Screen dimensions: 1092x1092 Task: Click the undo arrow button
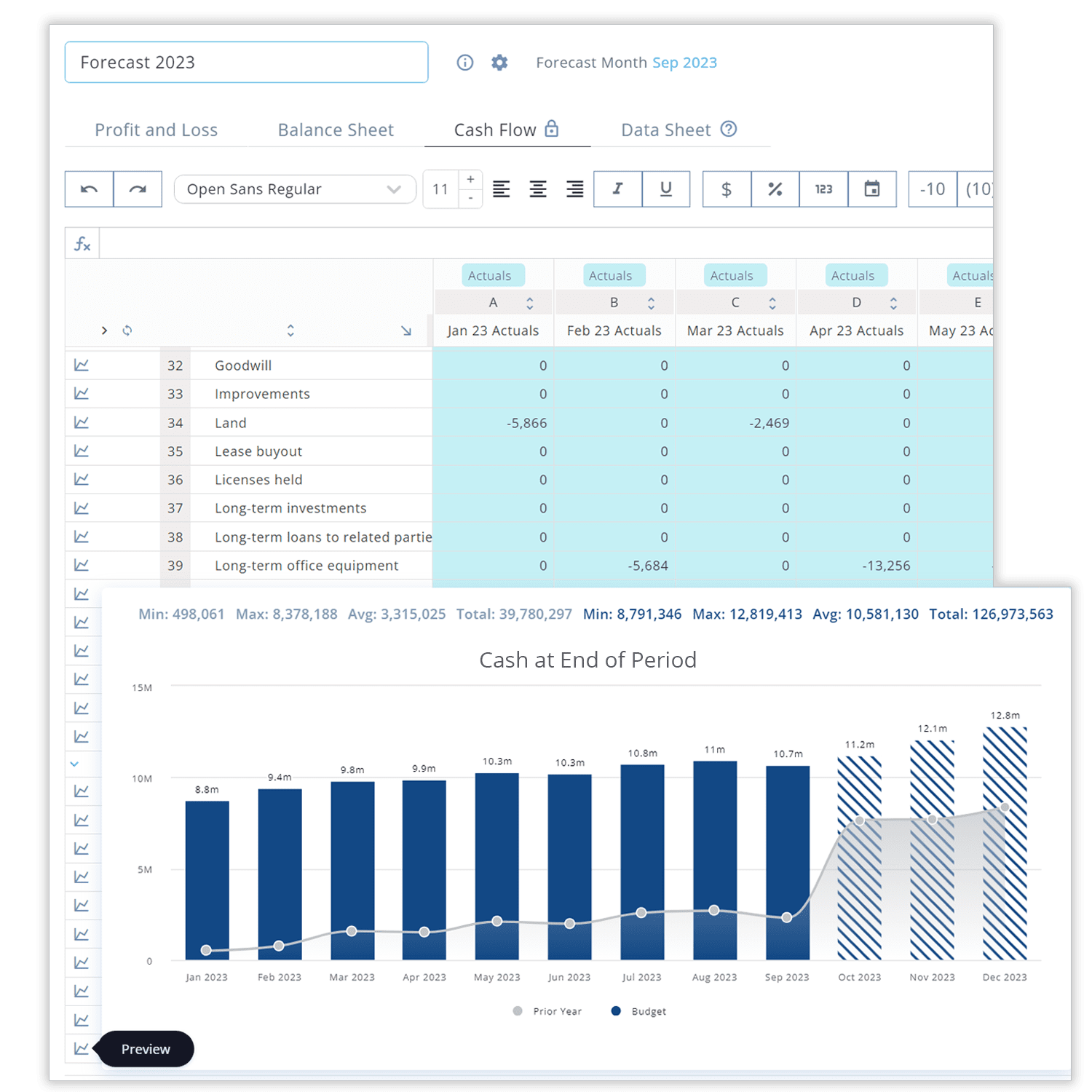point(89,189)
